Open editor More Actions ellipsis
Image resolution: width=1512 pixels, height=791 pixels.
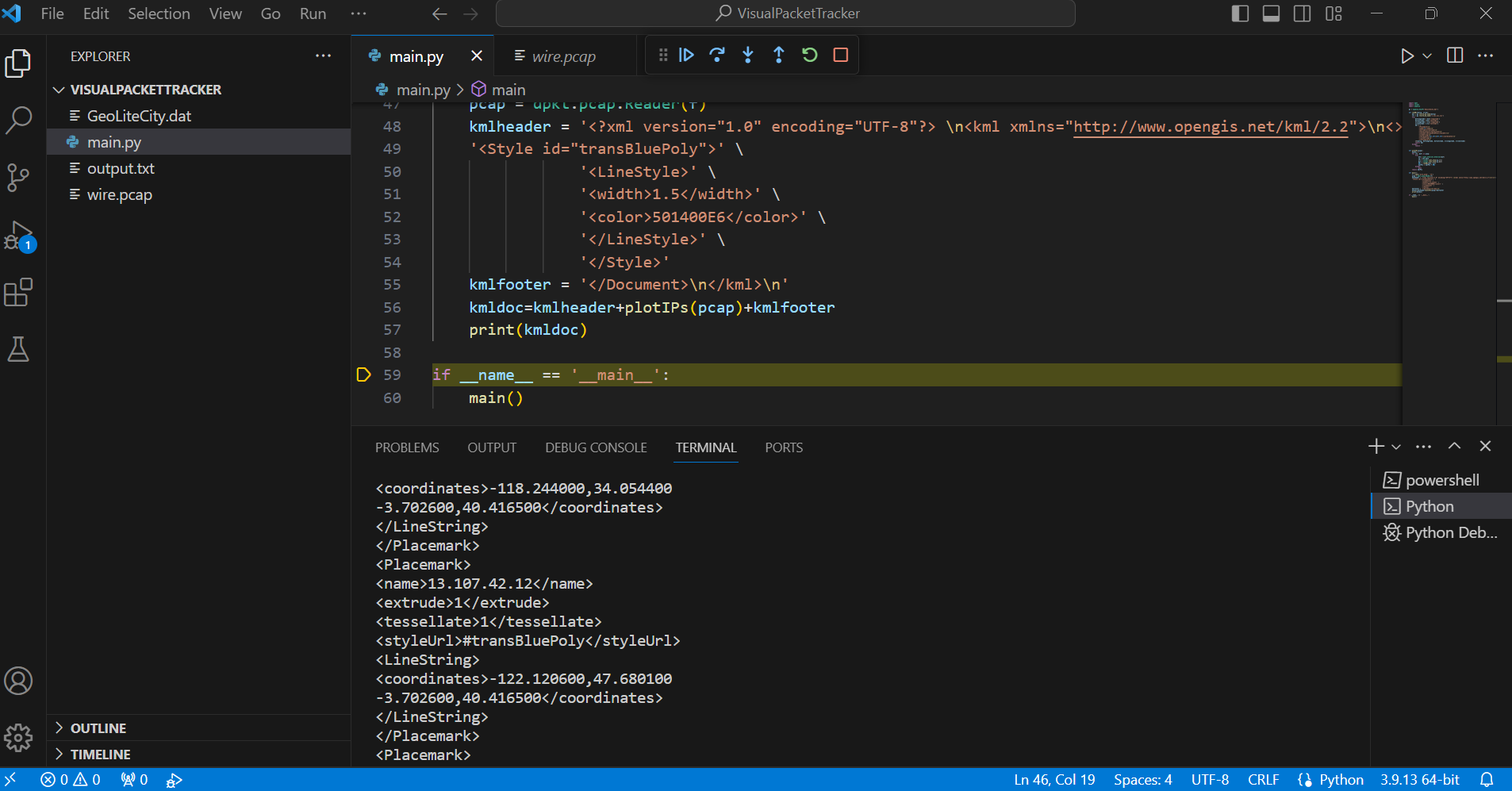1486,56
